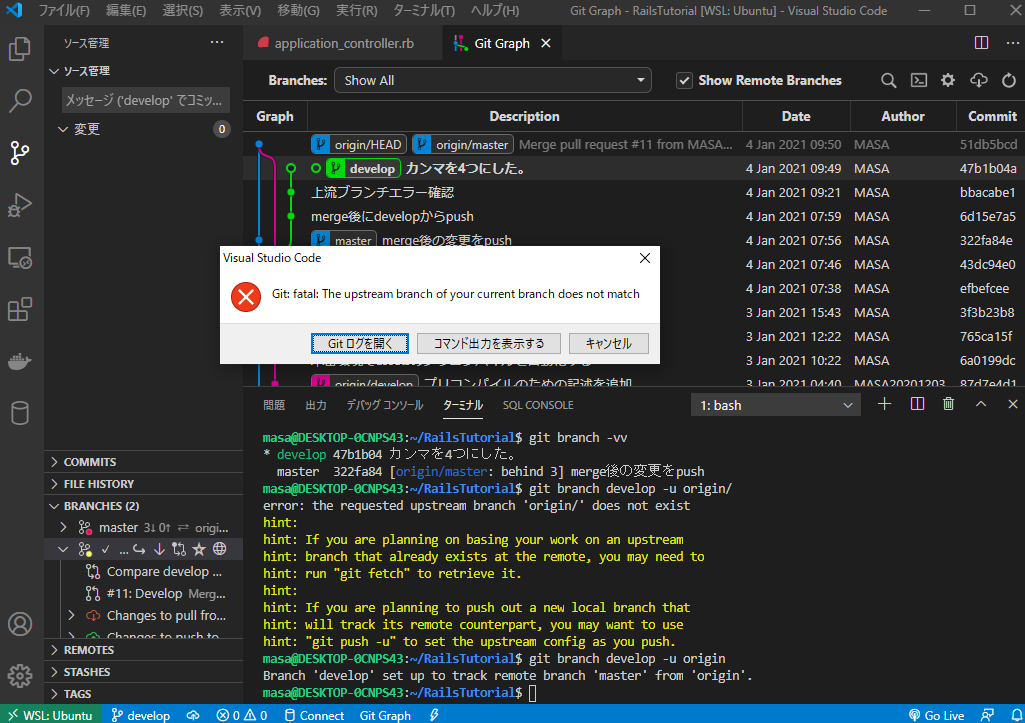
Task: Split the terminal pane
Action: pos(917,405)
